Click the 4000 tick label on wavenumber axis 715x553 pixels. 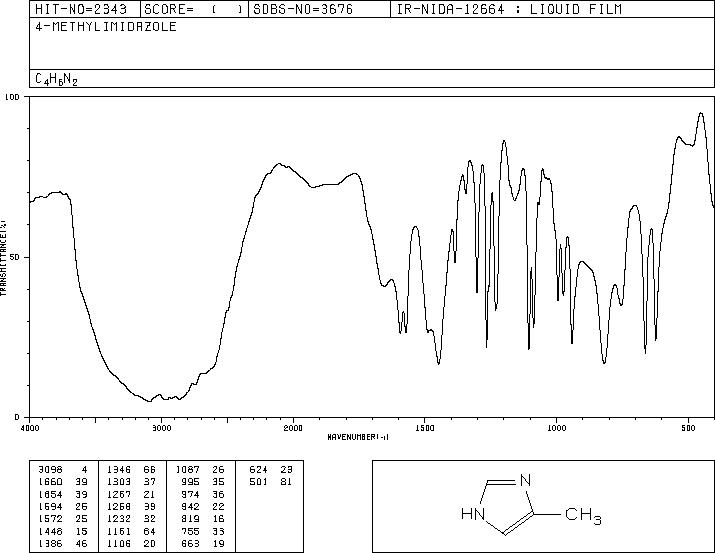coord(30,428)
